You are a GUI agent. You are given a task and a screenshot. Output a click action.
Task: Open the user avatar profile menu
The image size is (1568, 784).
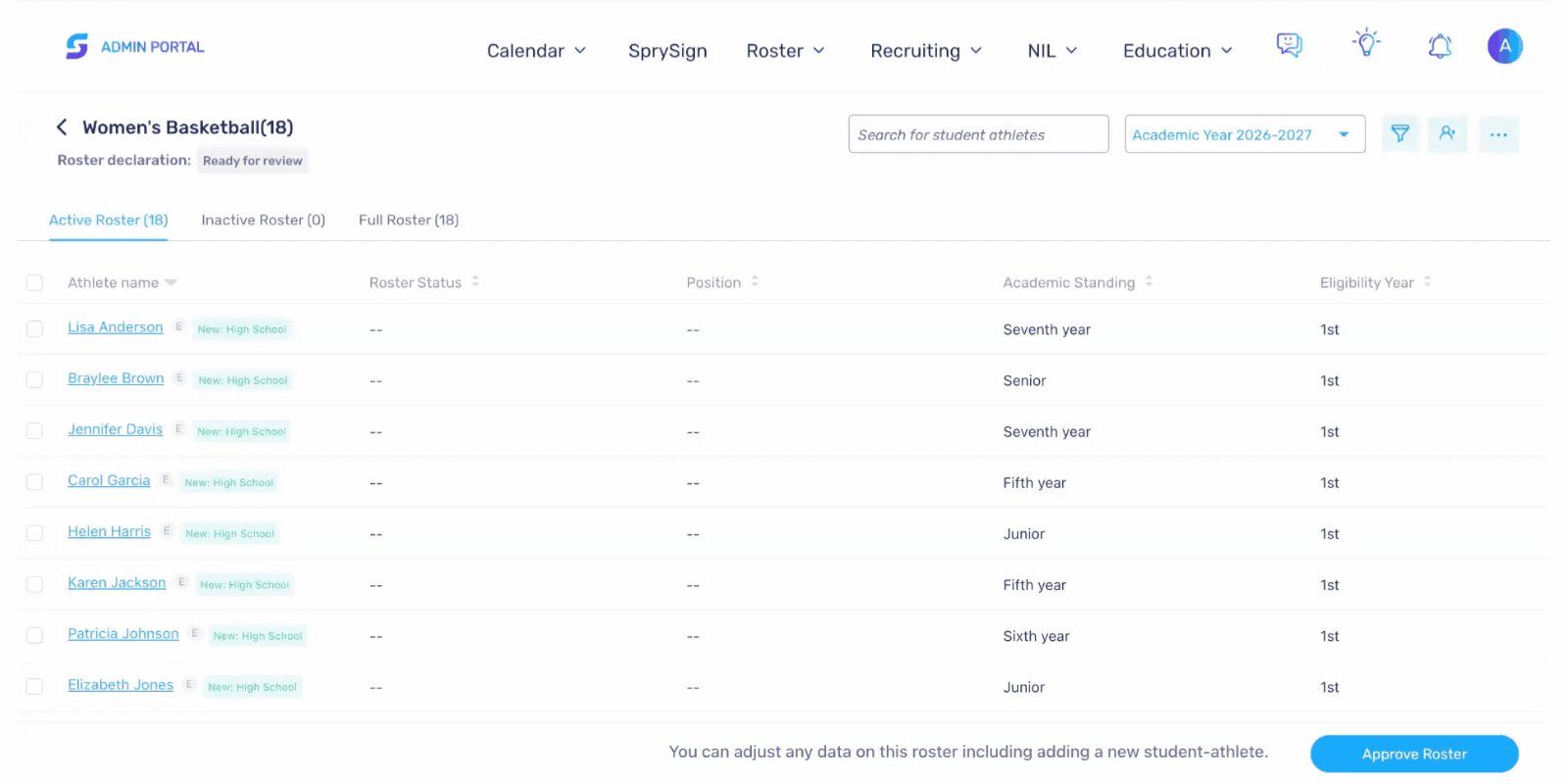(x=1505, y=46)
